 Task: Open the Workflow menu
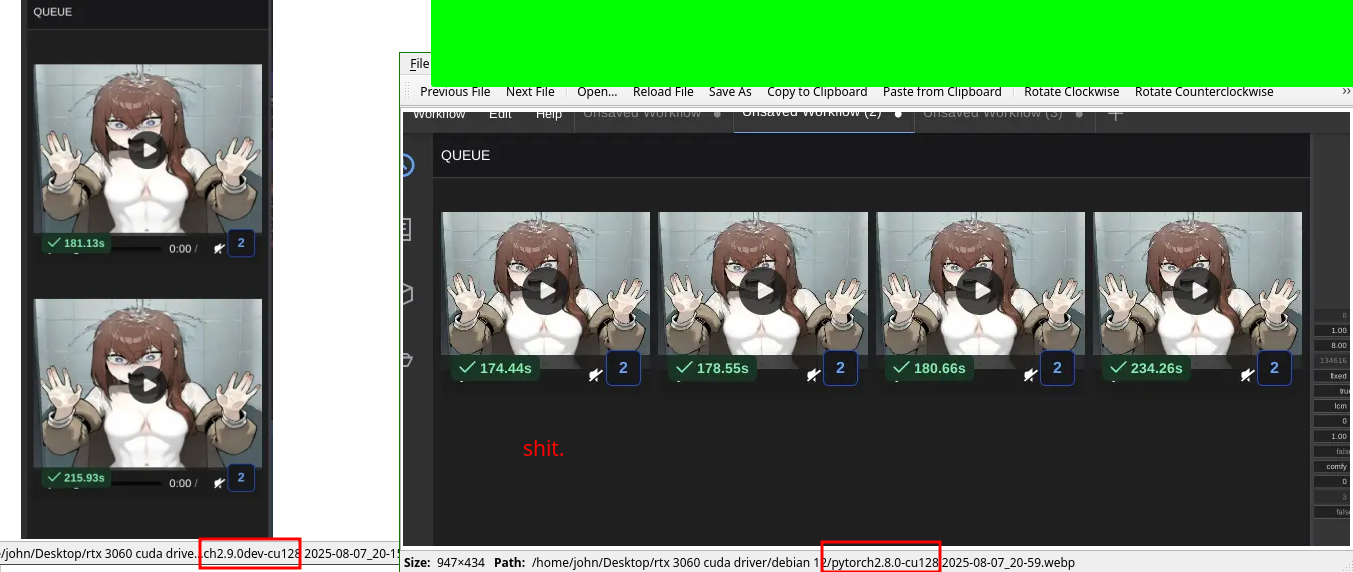(x=439, y=113)
